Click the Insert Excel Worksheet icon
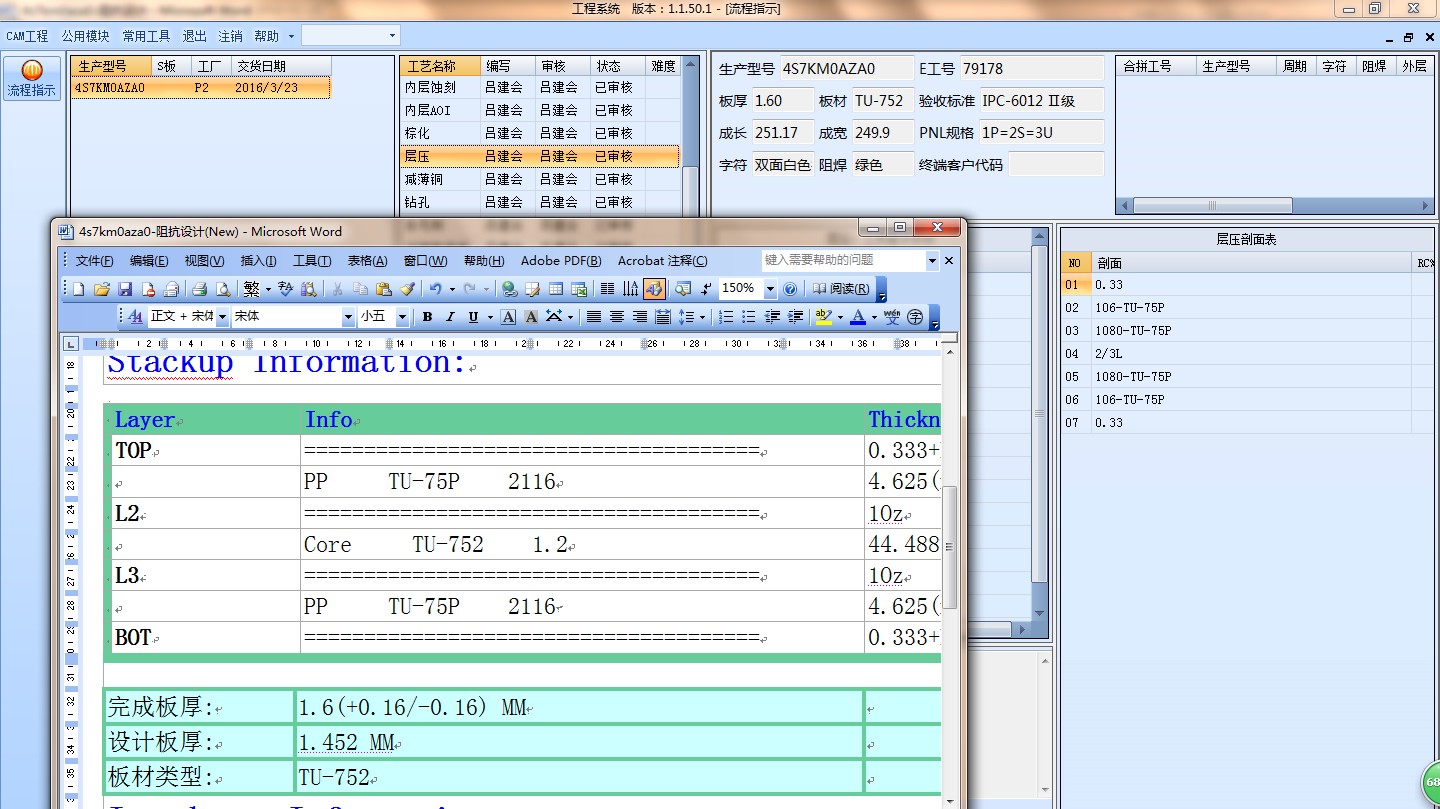The height and width of the screenshot is (809, 1440). click(578, 289)
